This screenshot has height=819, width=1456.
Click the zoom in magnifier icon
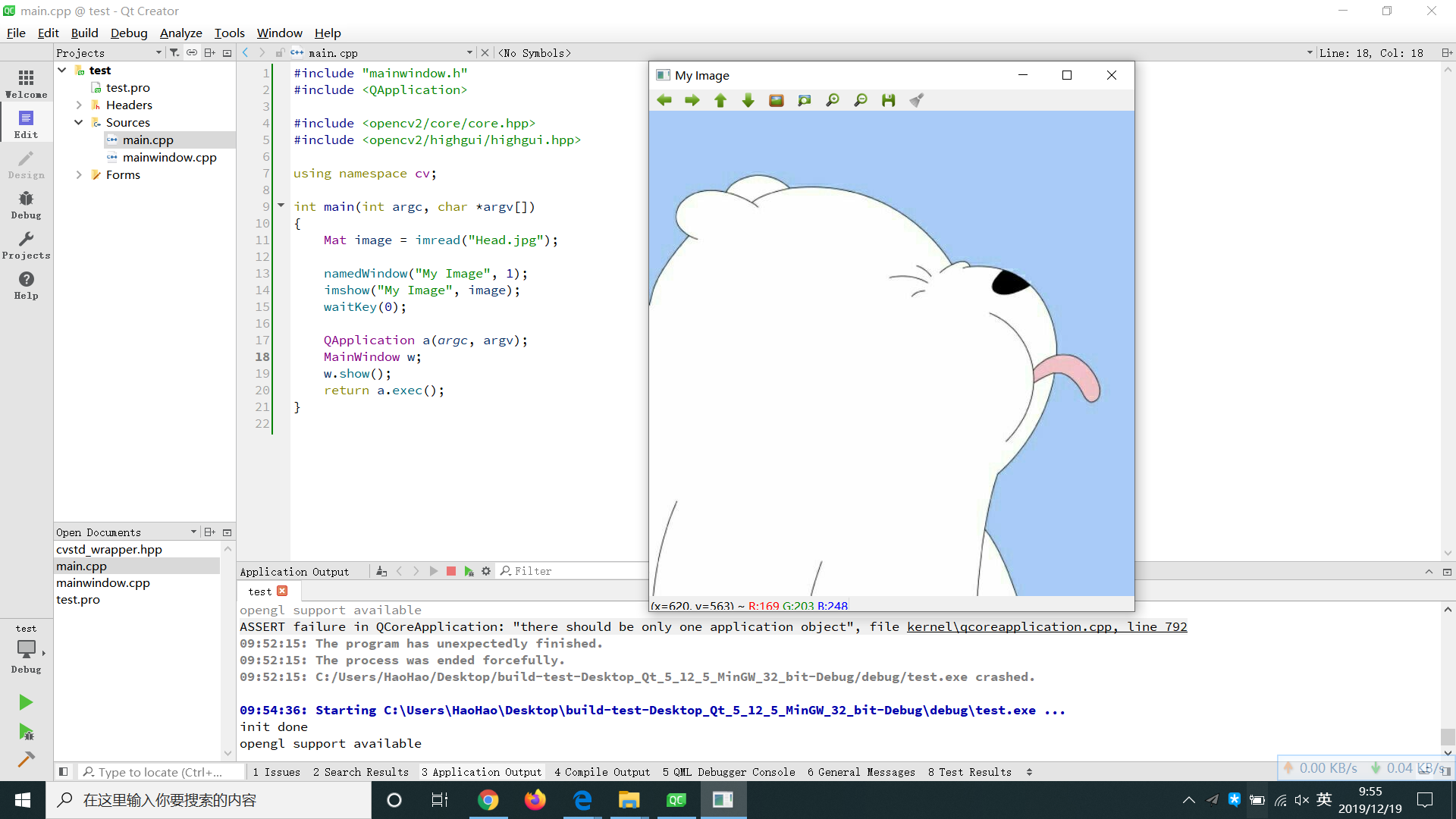click(x=833, y=100)
